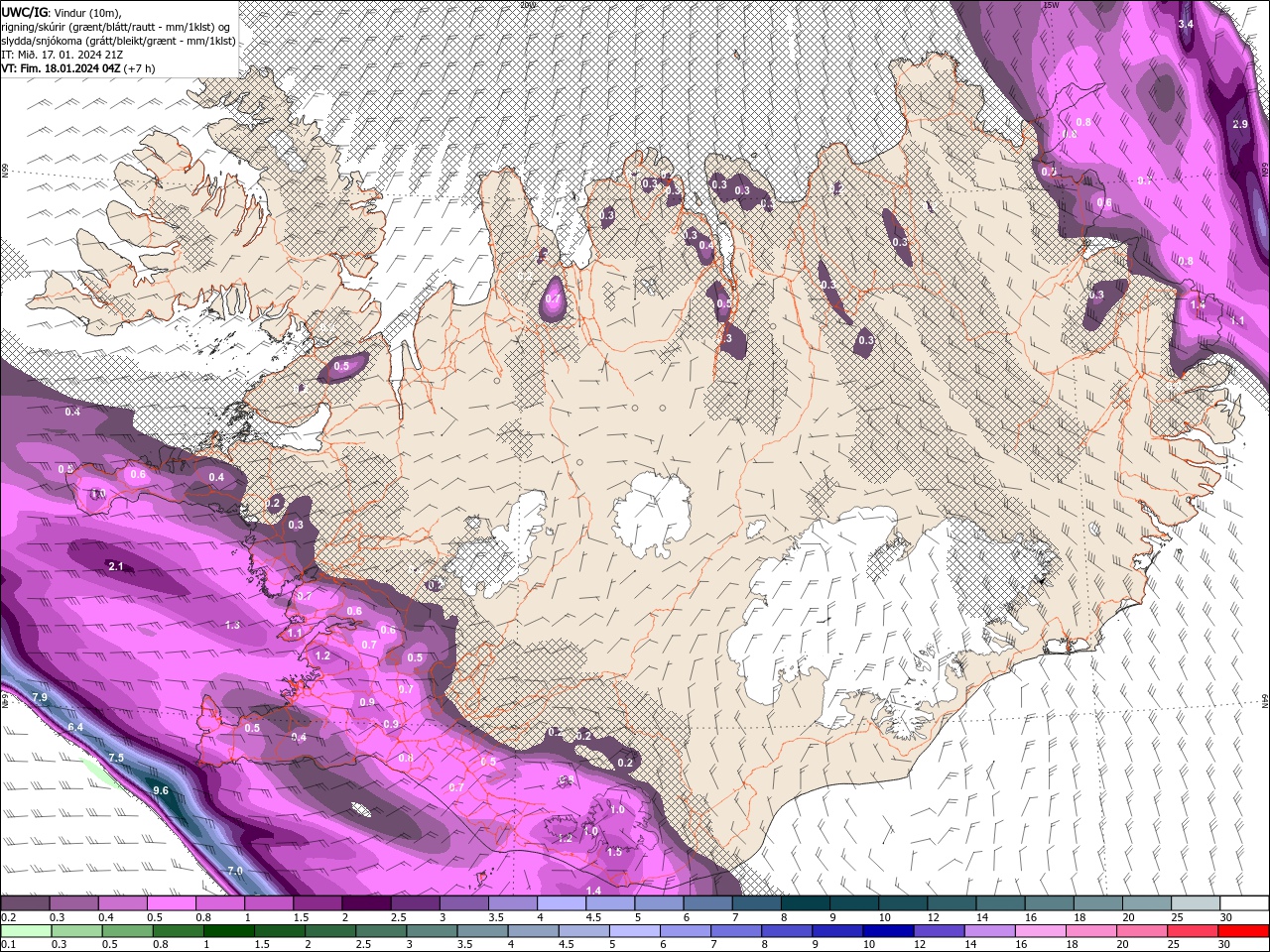Click the 'rigning/skúrir' legend description line
The width and height of the screenshot is (1270, 952).
point(116,26)
